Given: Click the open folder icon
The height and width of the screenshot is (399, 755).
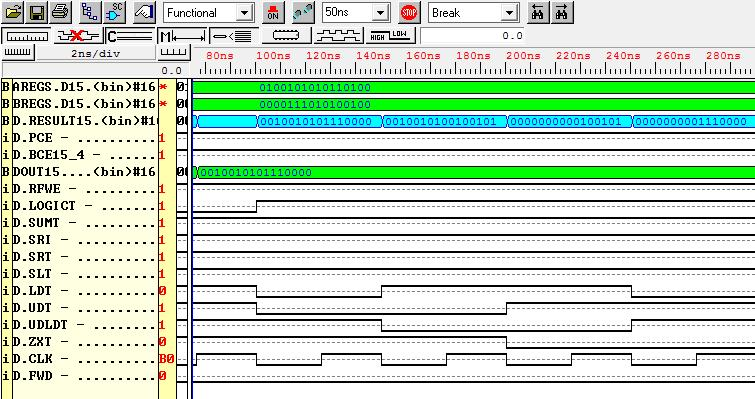Looking at the screenshot, I should (13, 13).
